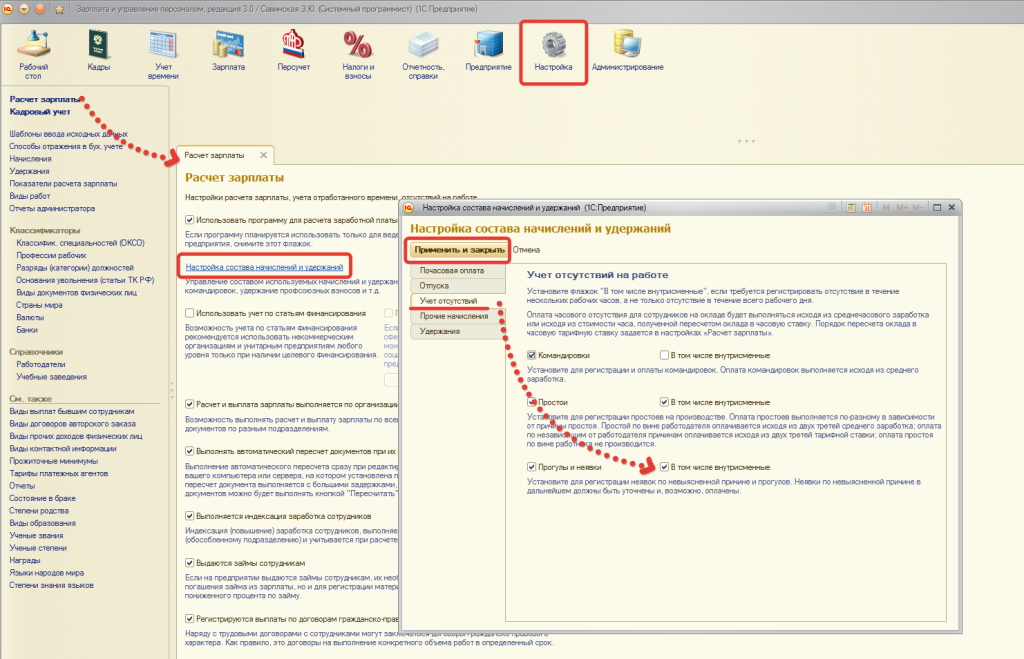Click the Применить и закрыть button

(459, 249)
